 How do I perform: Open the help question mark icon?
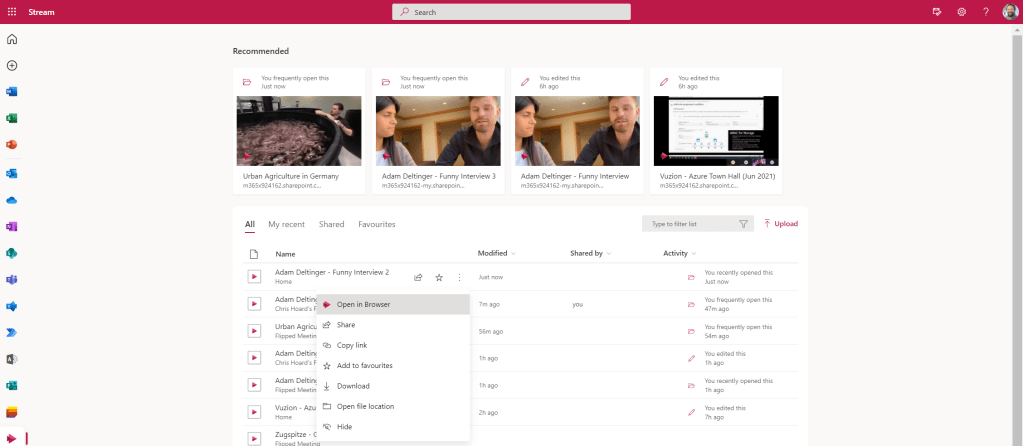(986, 12)
